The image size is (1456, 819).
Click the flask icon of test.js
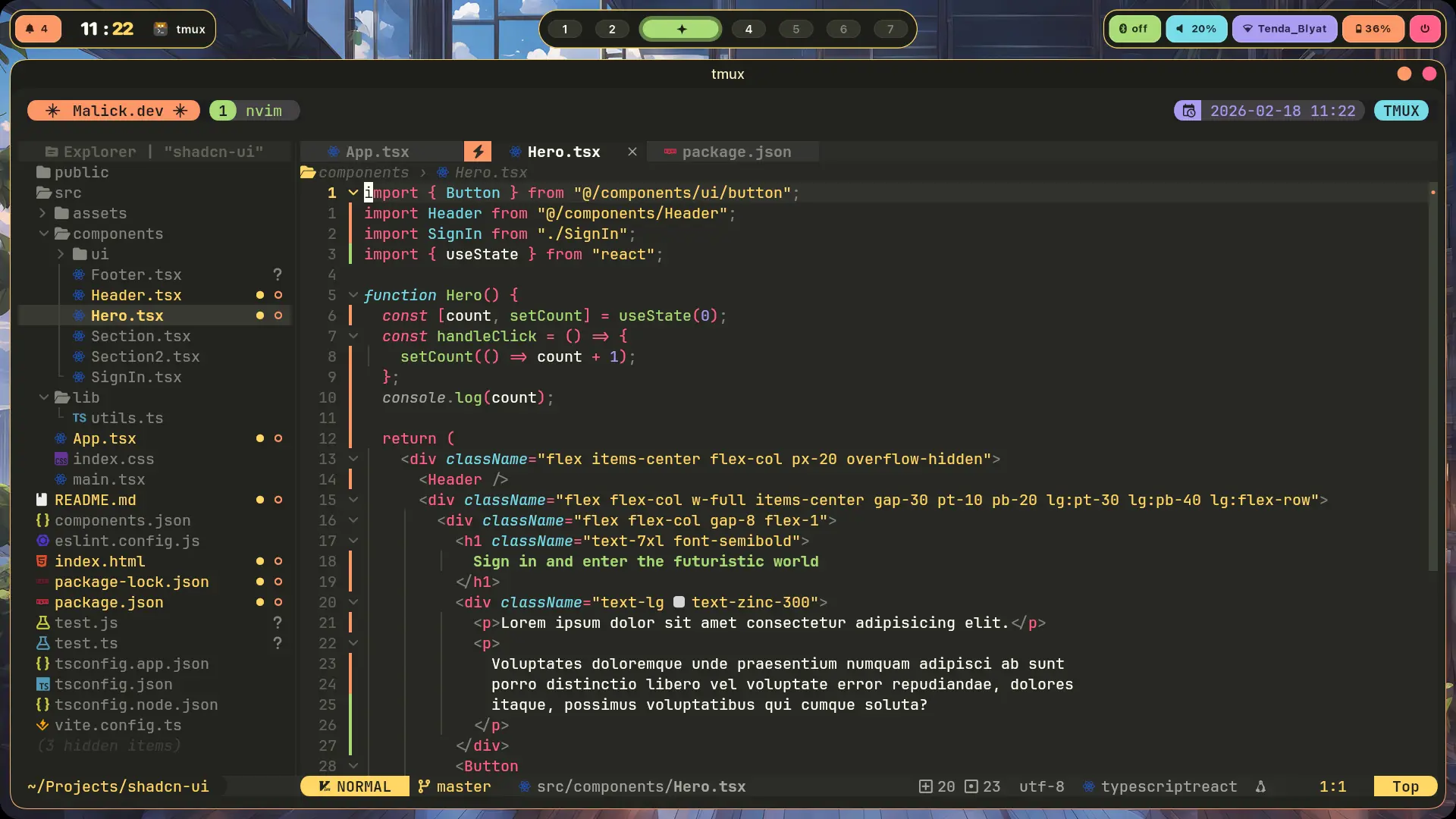(x=42, y=623)
